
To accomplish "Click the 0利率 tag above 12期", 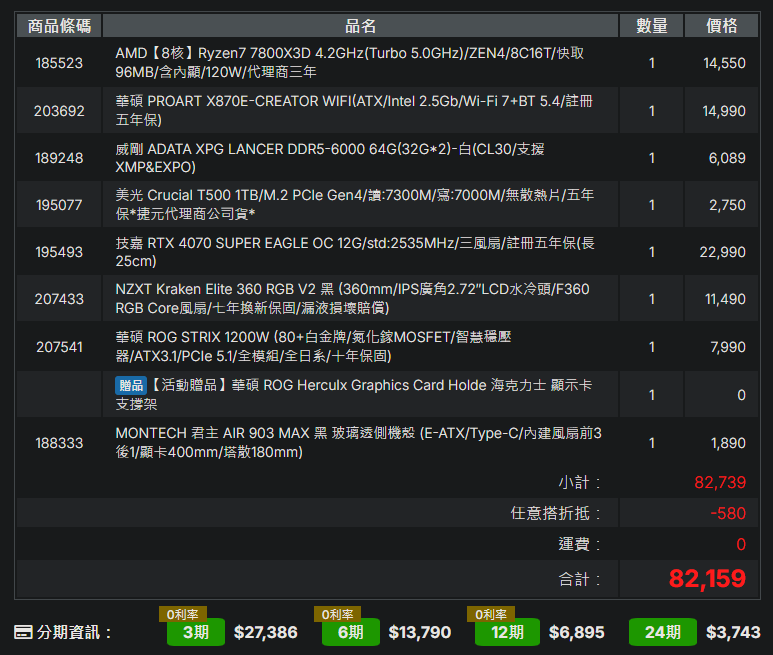I will 491,614.
